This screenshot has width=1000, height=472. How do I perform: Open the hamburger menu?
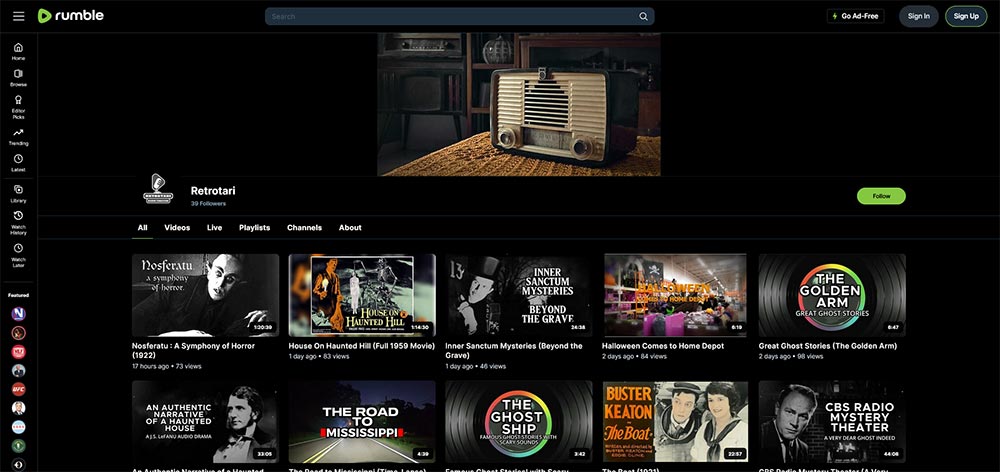coord(18,16)
